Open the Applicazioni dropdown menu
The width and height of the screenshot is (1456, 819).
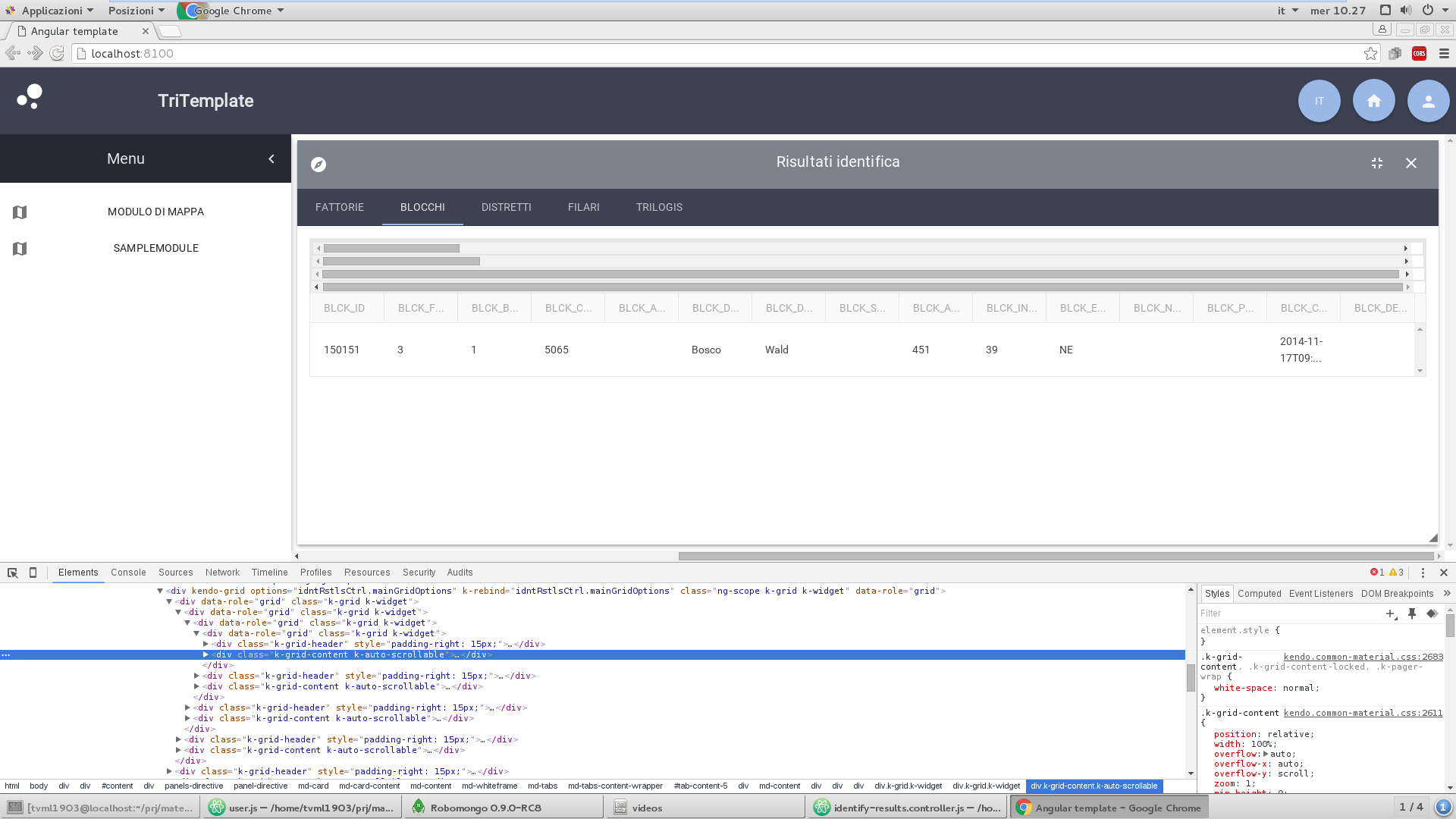click(52, 11)
